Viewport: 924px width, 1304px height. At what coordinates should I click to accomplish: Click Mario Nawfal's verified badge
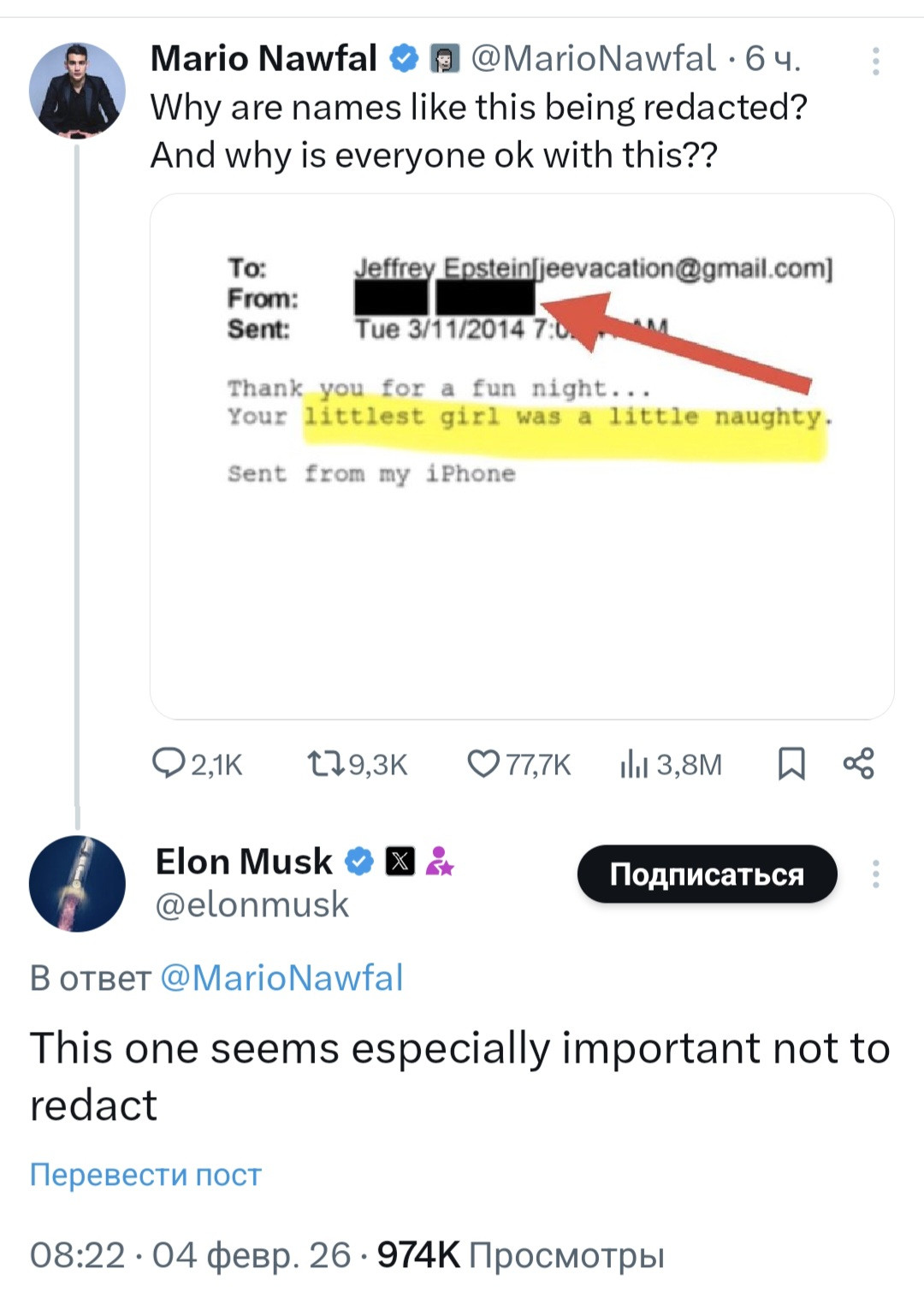(x=404, y=58)
